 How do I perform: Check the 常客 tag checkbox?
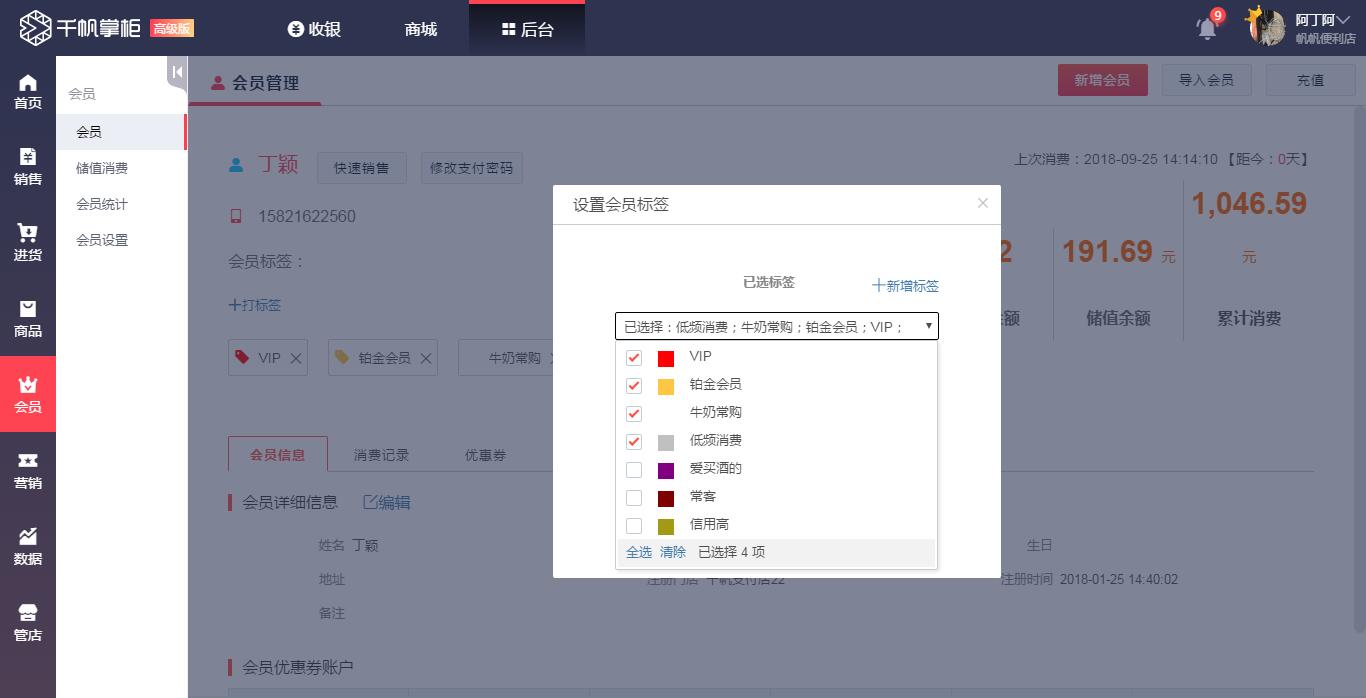pyautogui.click(x=633, y=496)
